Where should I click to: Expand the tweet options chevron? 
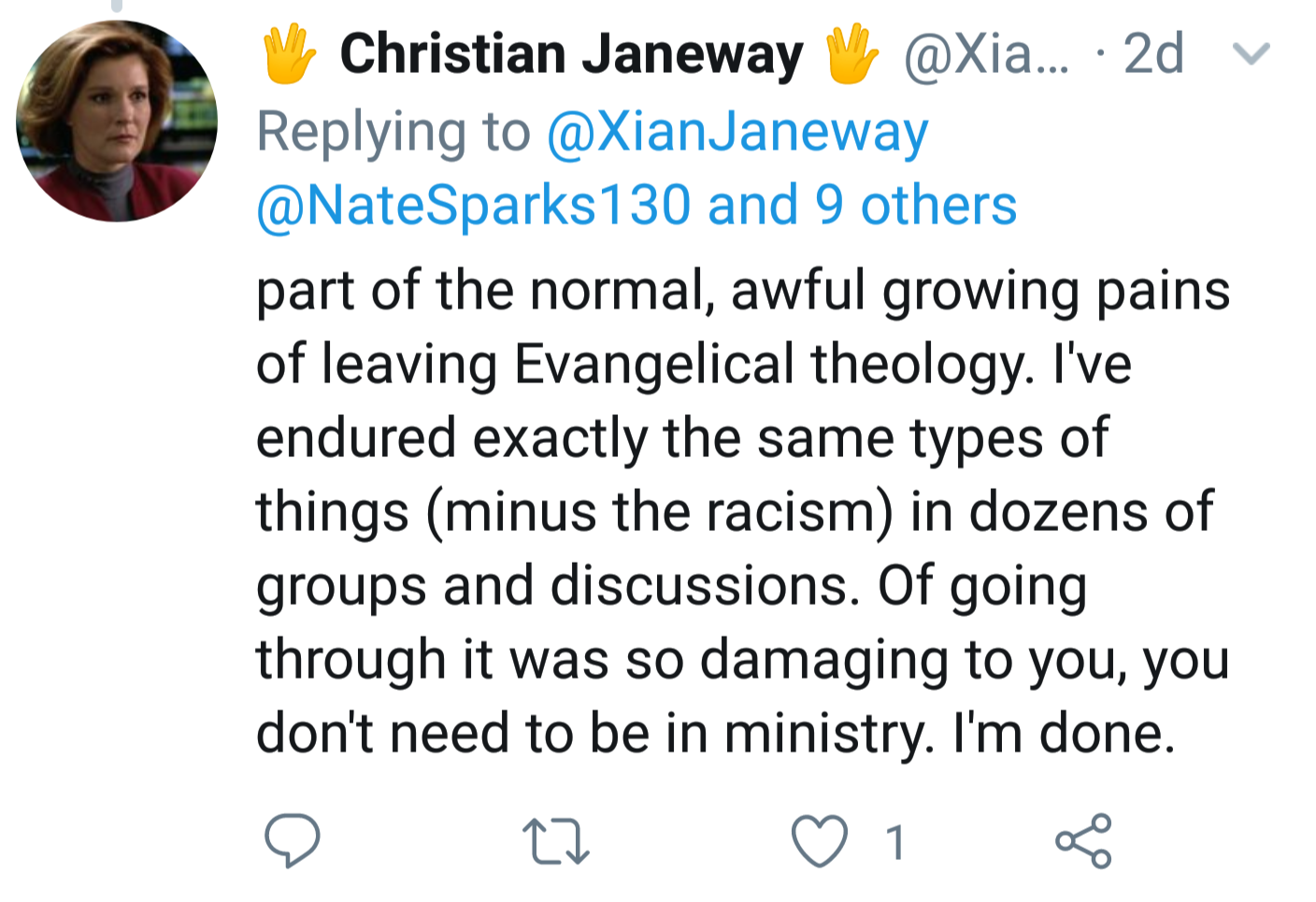pyautogui.click(x=1251, y=54)
